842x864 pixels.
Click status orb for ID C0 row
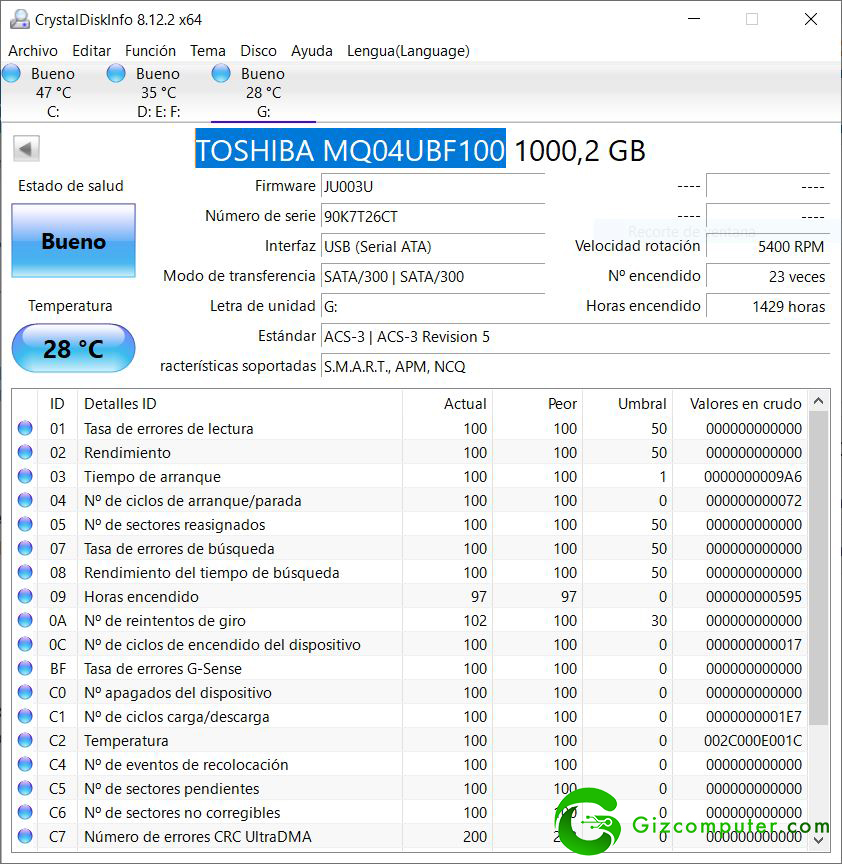[x=25, y=692]
